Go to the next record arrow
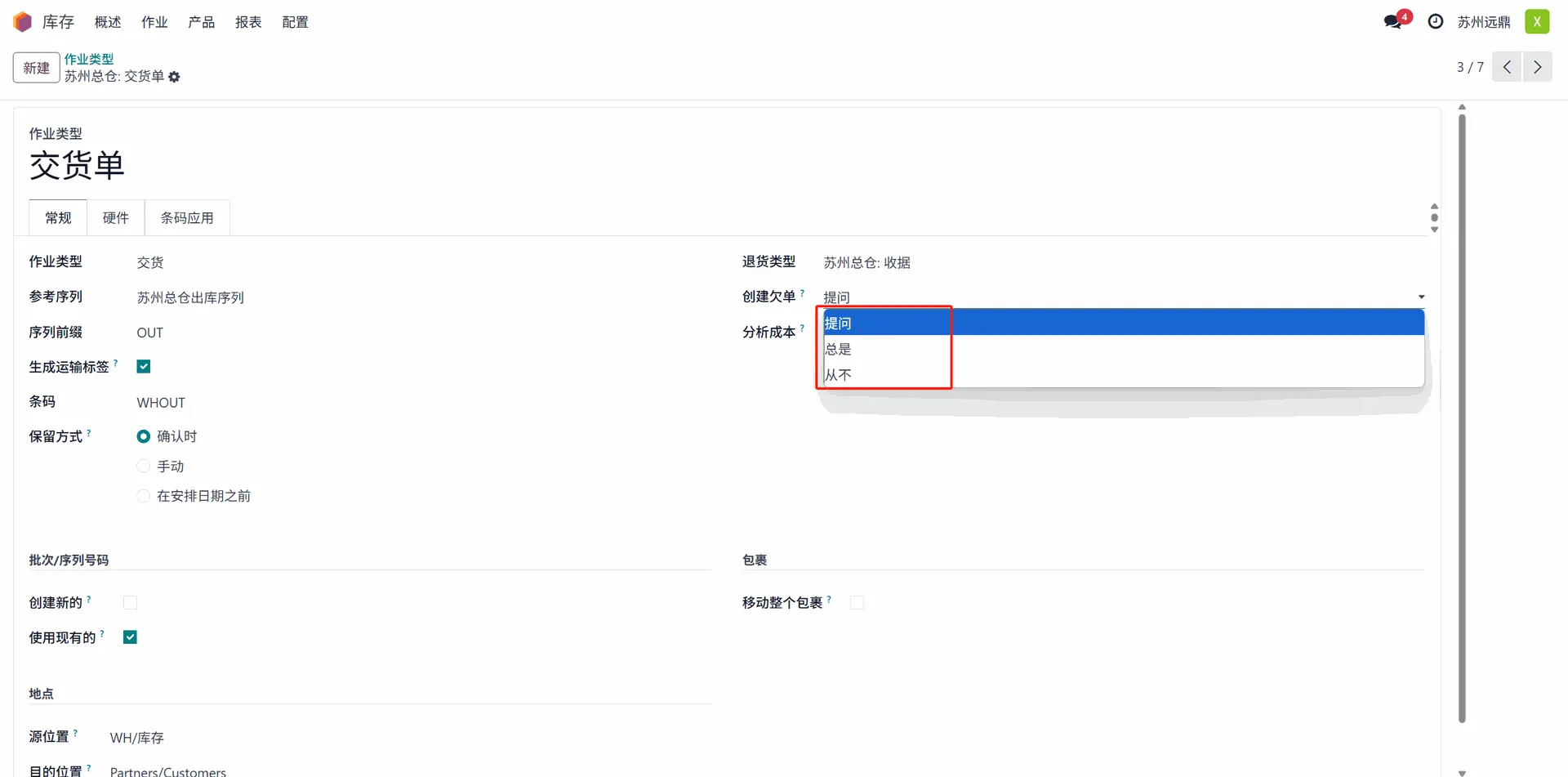The image size is (1568, 777). coord(1537,67)
